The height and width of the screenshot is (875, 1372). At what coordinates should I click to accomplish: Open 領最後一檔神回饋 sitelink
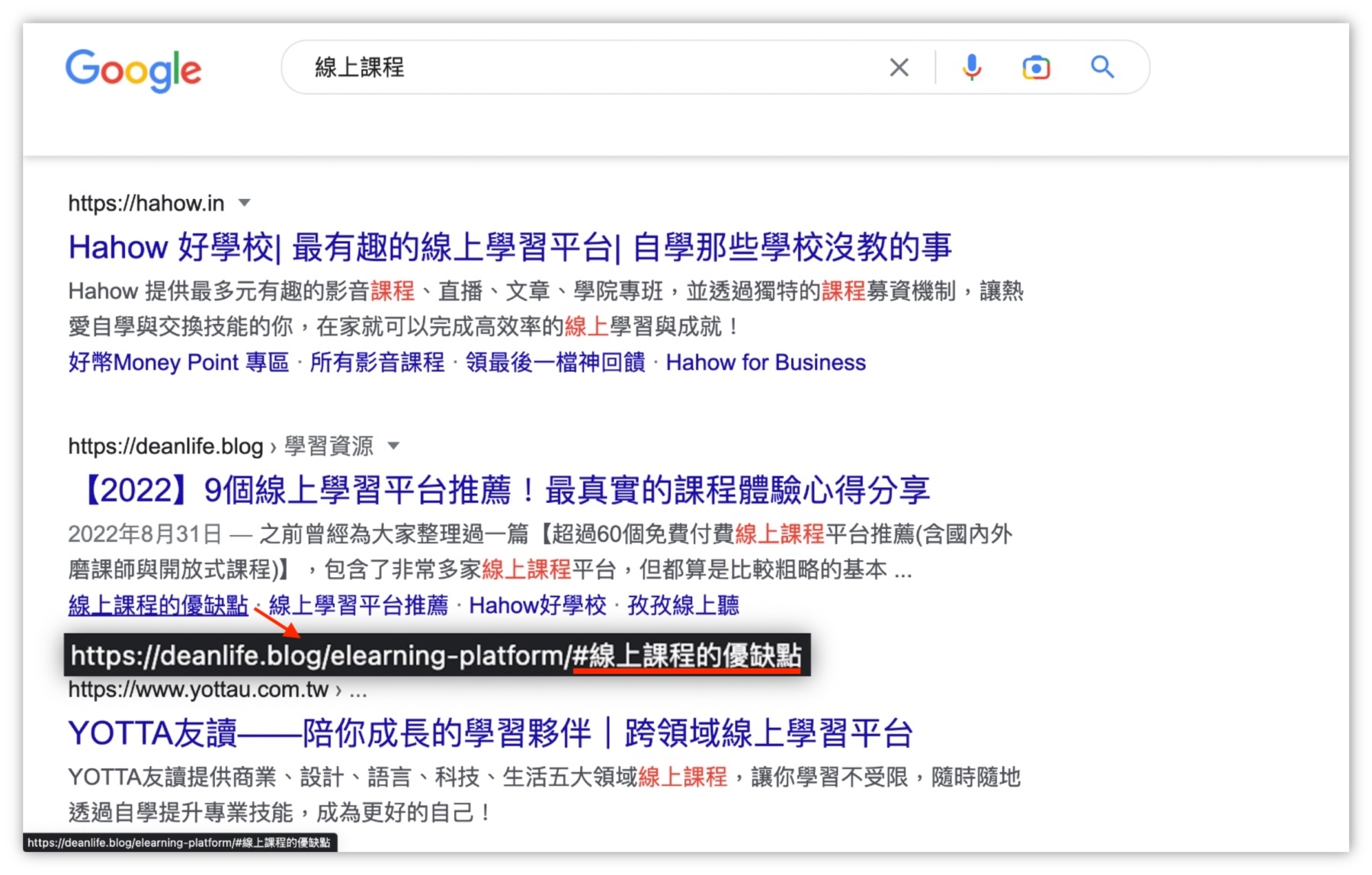click(555, 362)
